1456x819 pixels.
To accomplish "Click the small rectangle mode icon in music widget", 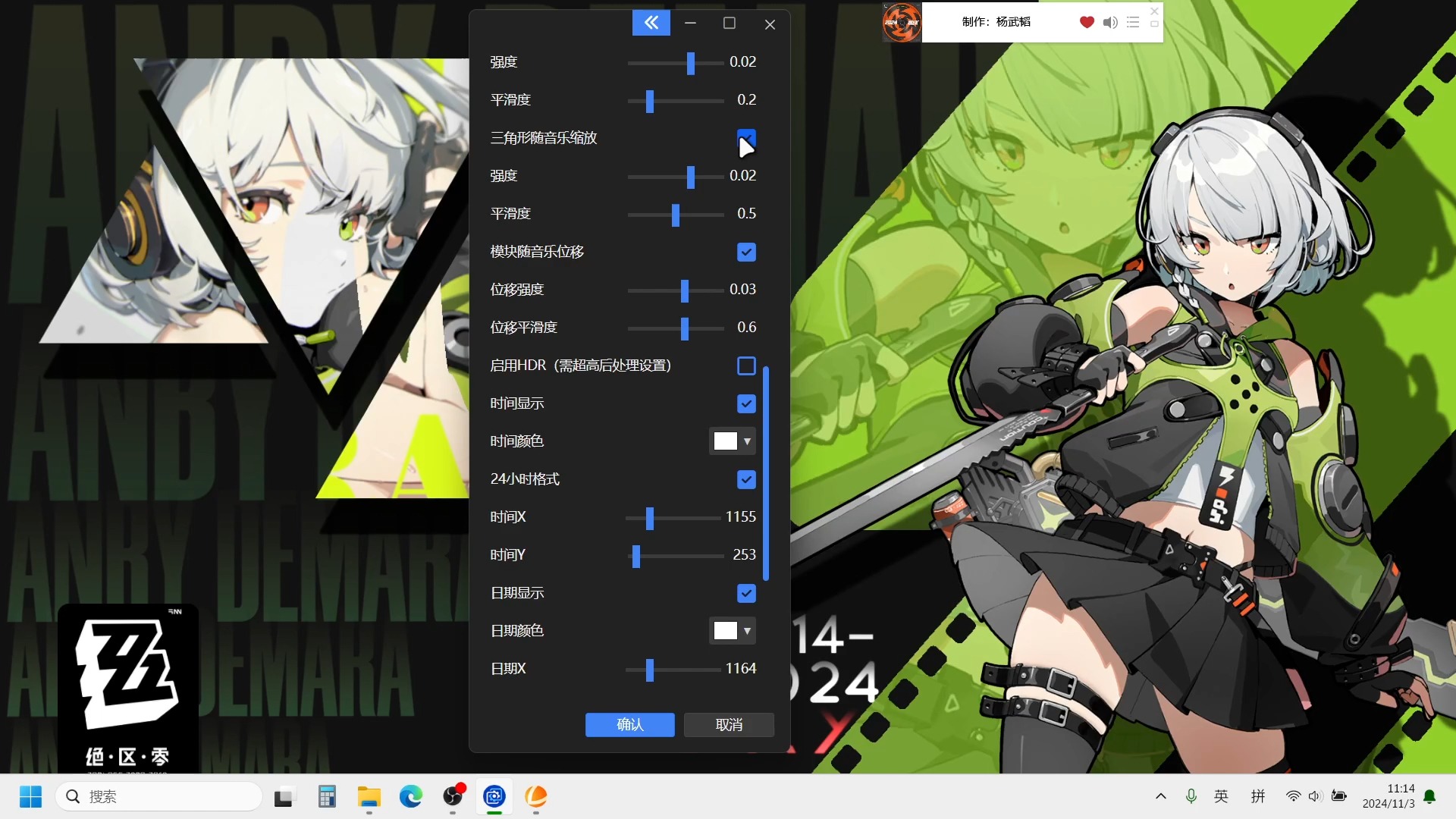I will [1154, 24].
